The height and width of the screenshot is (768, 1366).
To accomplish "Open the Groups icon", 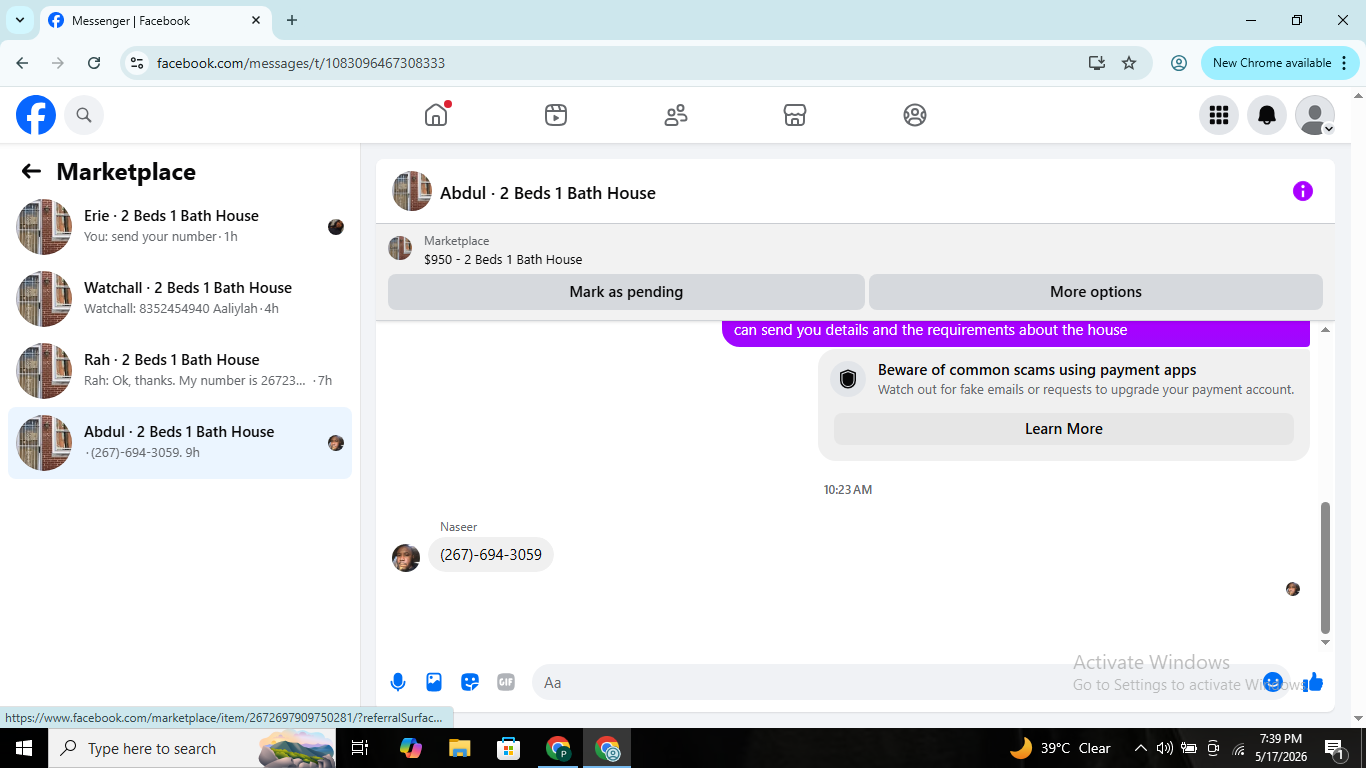I will click(915, 115).
